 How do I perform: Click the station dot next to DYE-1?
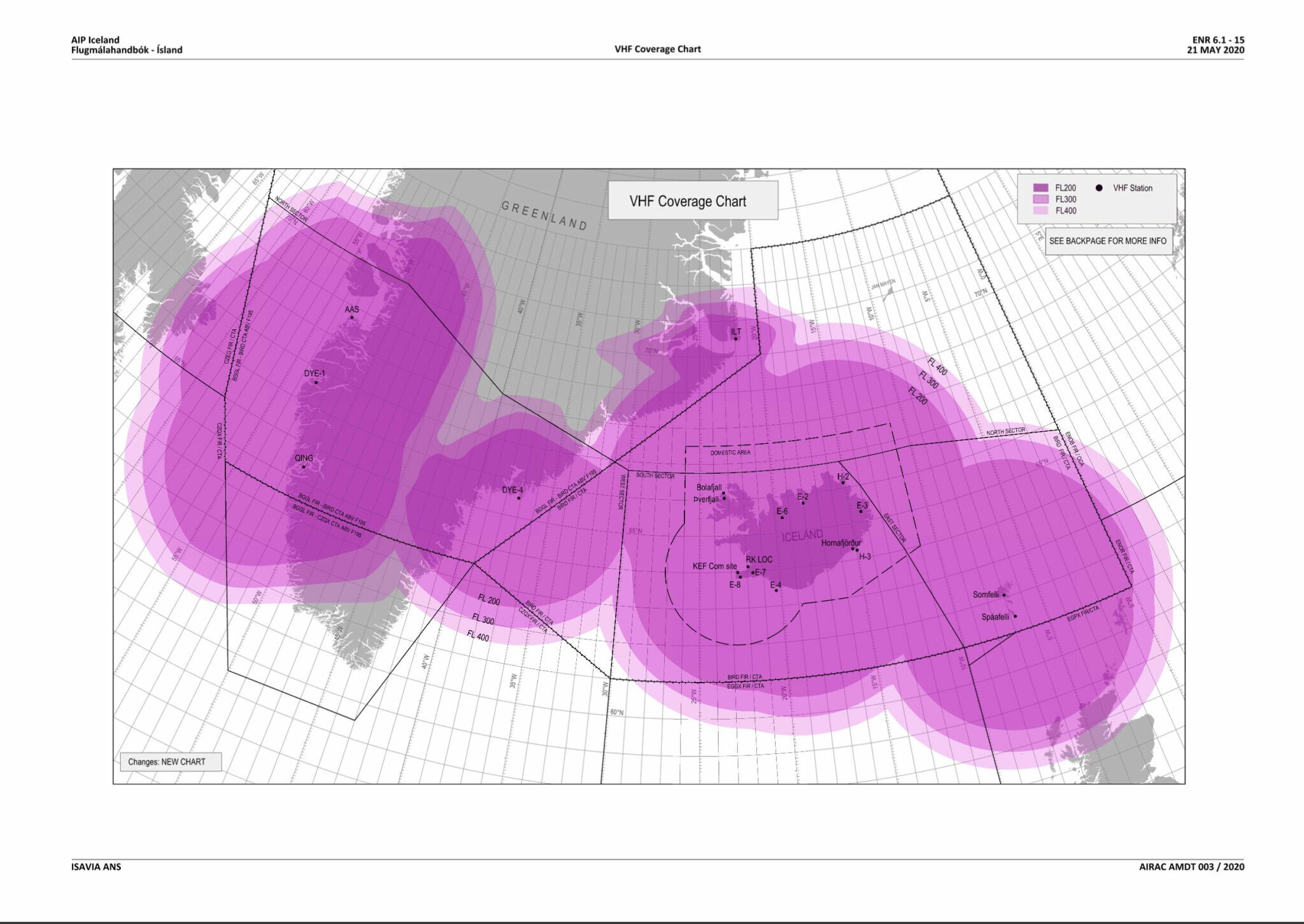tap(316, 382)
